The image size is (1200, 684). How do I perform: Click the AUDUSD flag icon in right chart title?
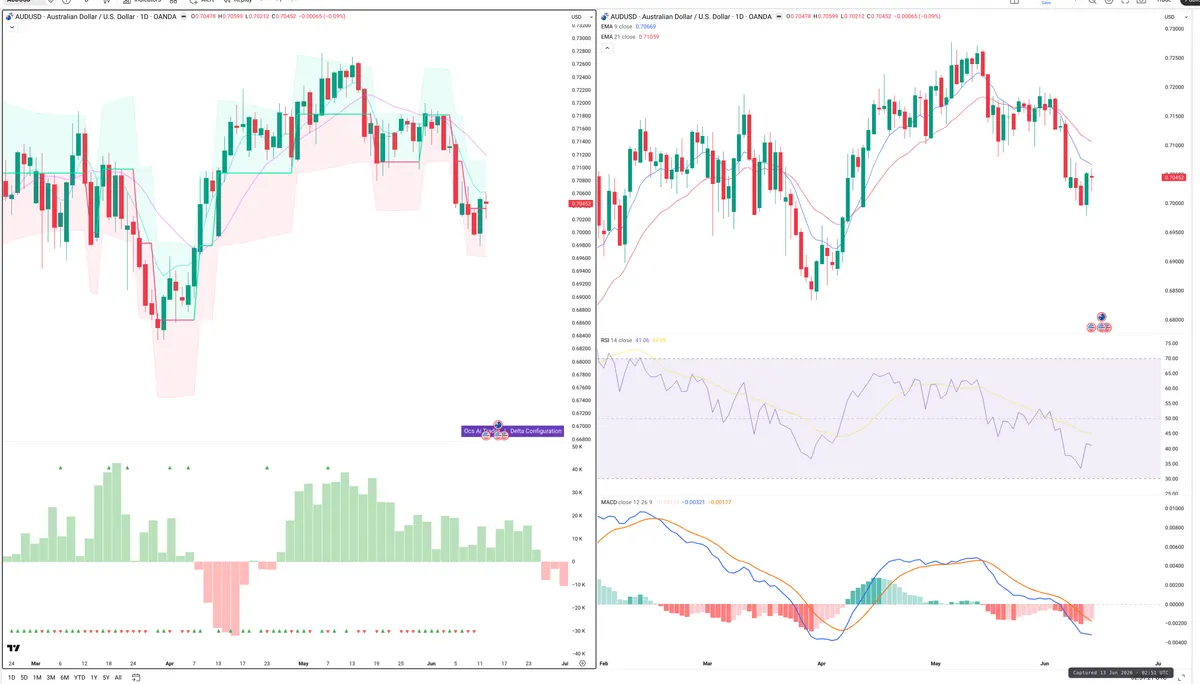click(607, 16)
